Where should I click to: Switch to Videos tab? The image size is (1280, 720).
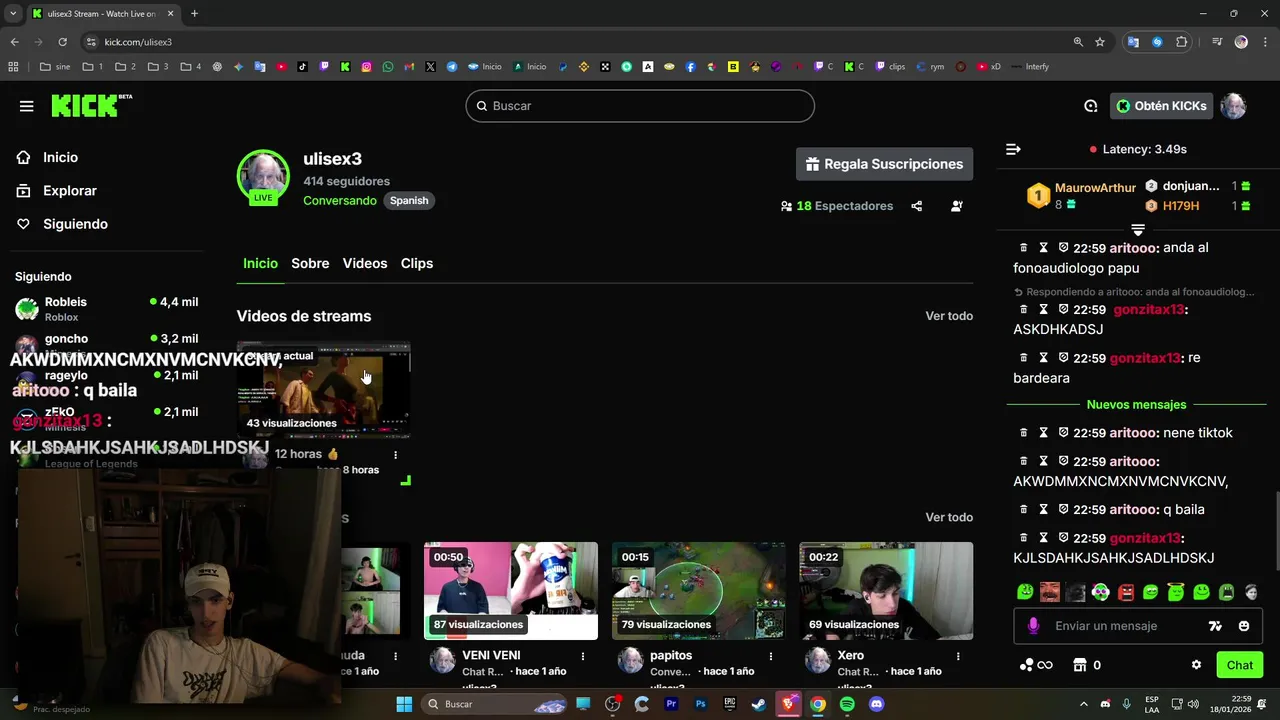click(365, 263)
